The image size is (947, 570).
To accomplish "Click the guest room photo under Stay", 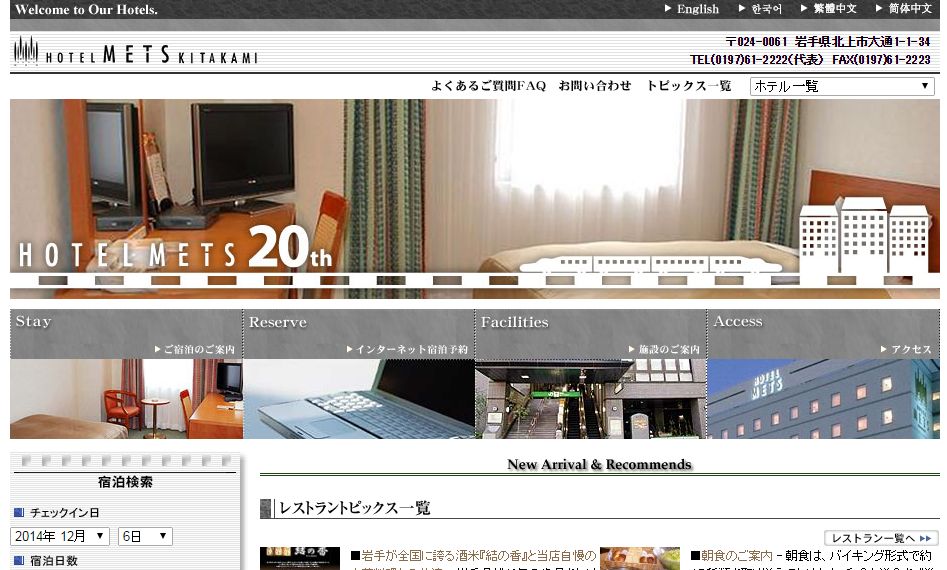I will point(126,399).
